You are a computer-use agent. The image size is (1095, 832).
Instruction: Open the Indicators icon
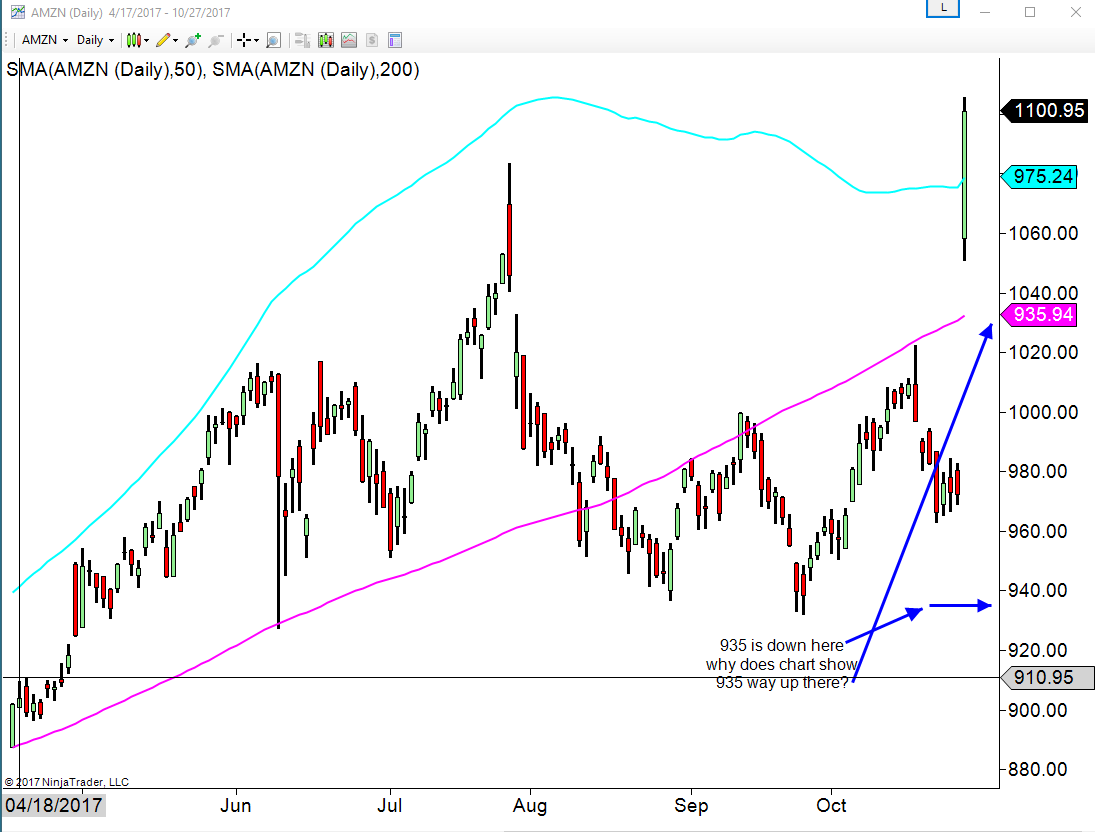point(348,40)
